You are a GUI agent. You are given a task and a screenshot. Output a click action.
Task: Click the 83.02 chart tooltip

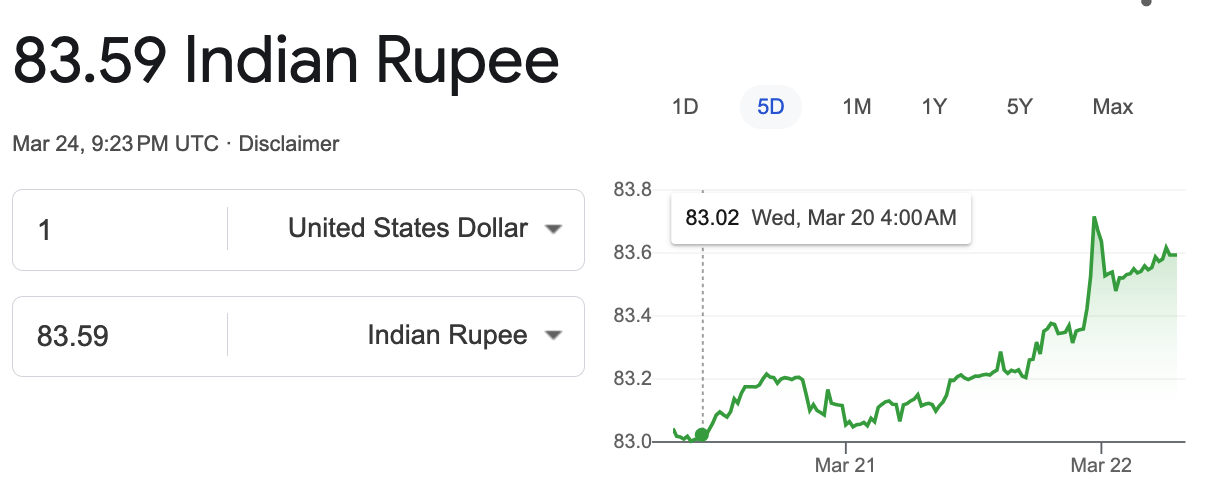click(x=821, y=217)
